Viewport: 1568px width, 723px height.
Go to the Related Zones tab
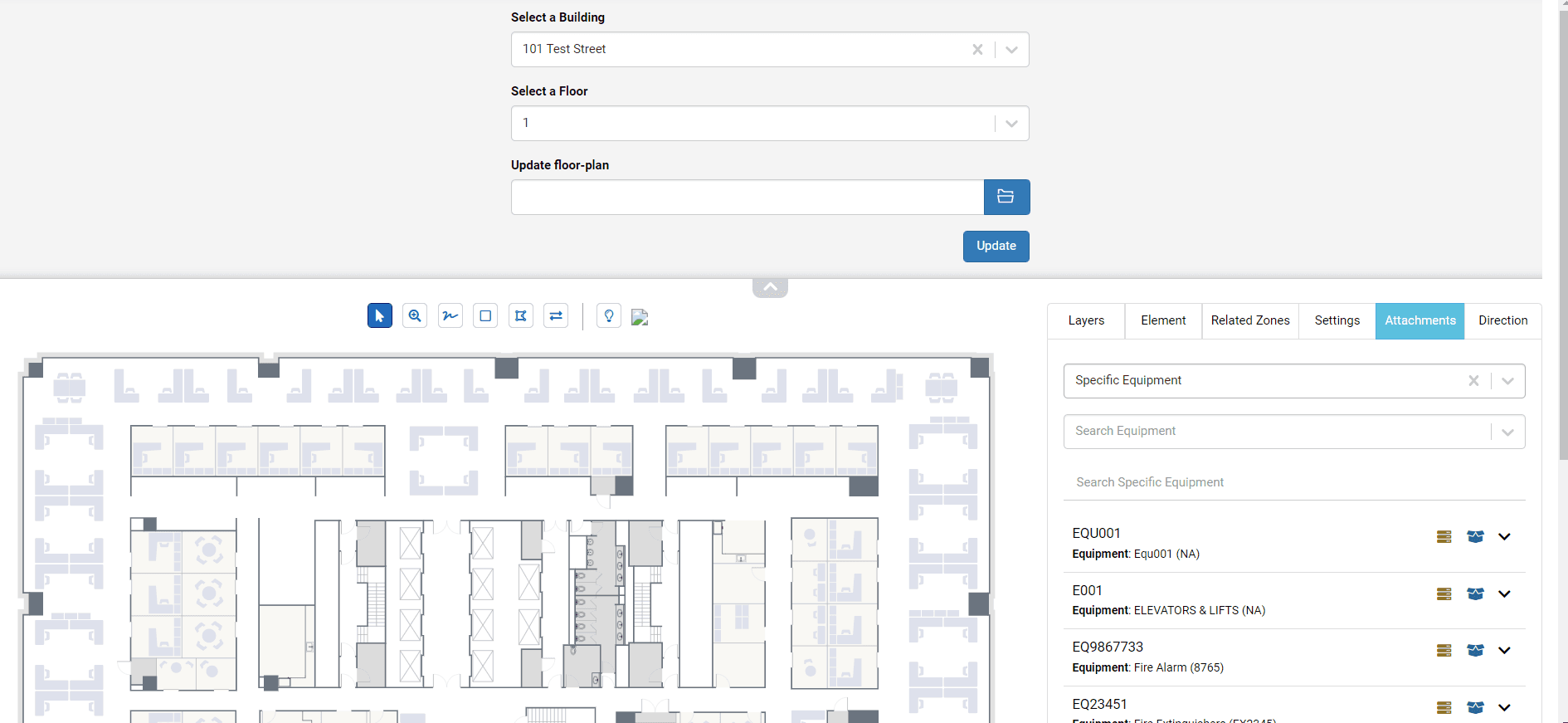pyautogui.click(x=1250, y=321)
